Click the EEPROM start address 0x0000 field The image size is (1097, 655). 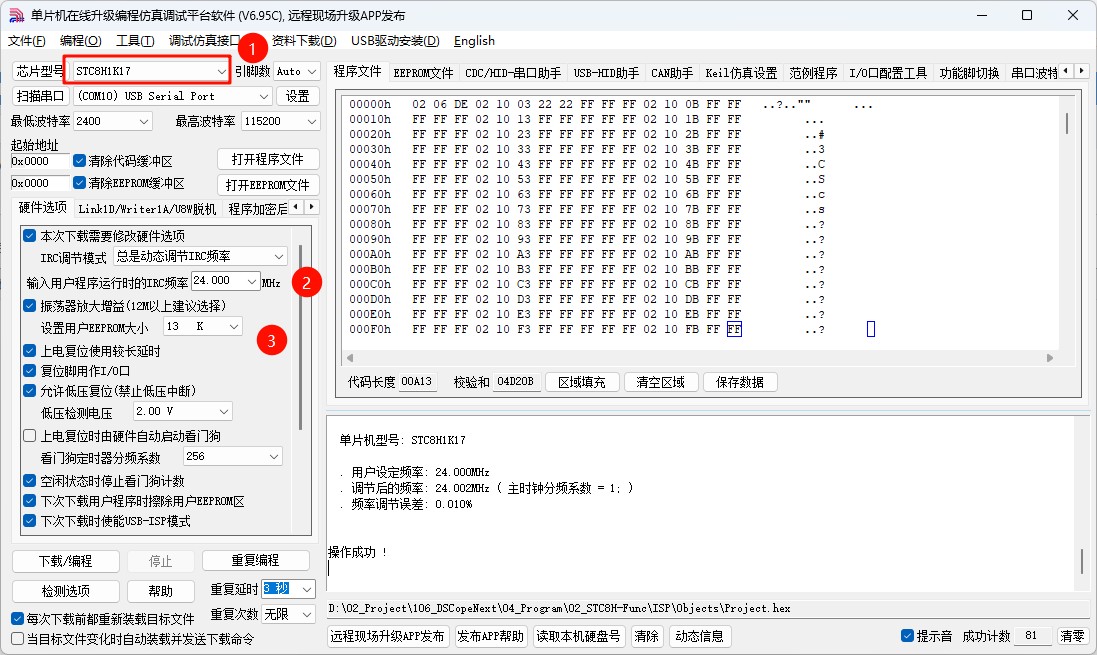(x=40, y=183)
